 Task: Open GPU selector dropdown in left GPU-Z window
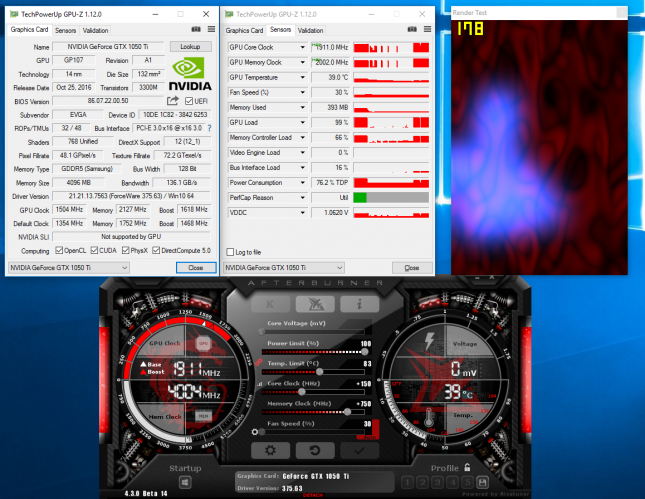pos(68,268)
